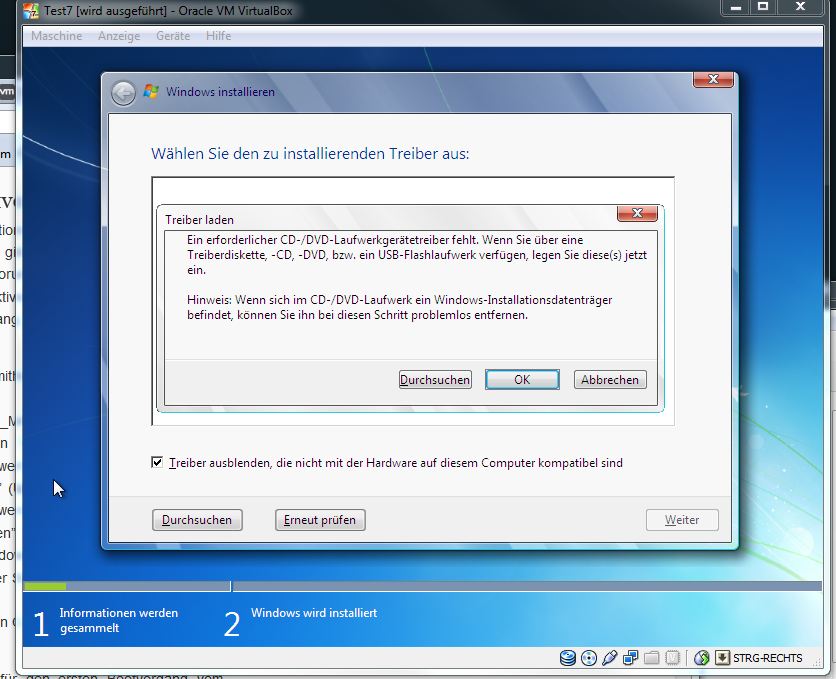Click the green installation progress bar
This screenshot has height=679, width=836.
(45, 586)
